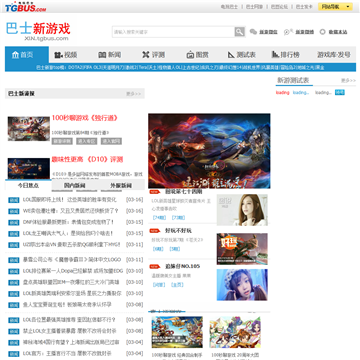
Task: Open 暴雪公司公布《魔兽争霸III》 news link
Action: pyautogui.click(x=72, y=260)
